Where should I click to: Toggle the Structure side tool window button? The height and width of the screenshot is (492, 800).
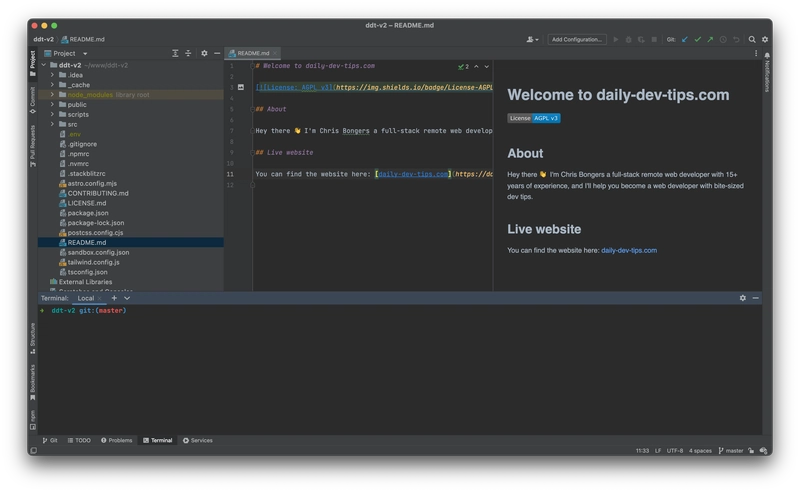33,338
